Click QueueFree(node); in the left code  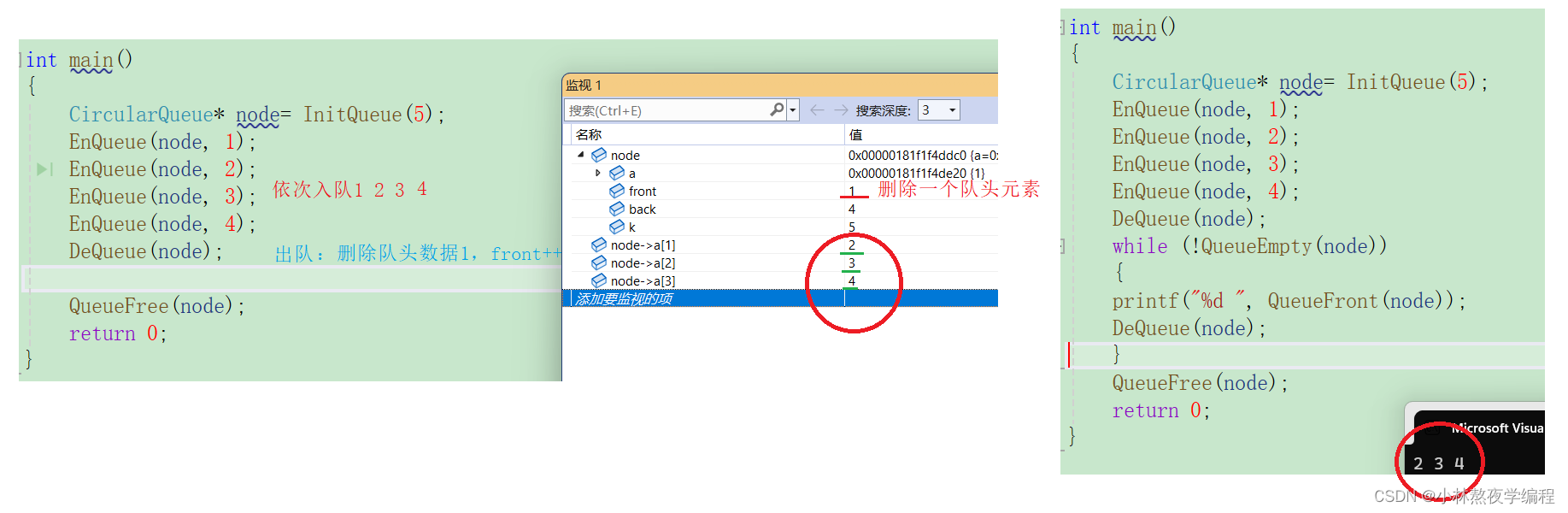[157, 306]
